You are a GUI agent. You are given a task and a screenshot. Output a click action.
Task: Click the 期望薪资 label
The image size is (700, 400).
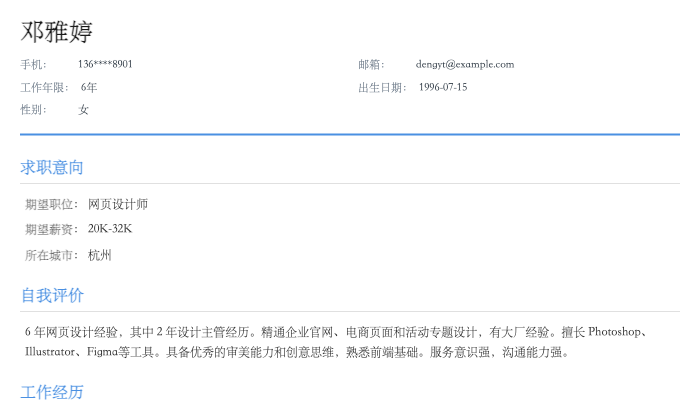pos(51,229)
